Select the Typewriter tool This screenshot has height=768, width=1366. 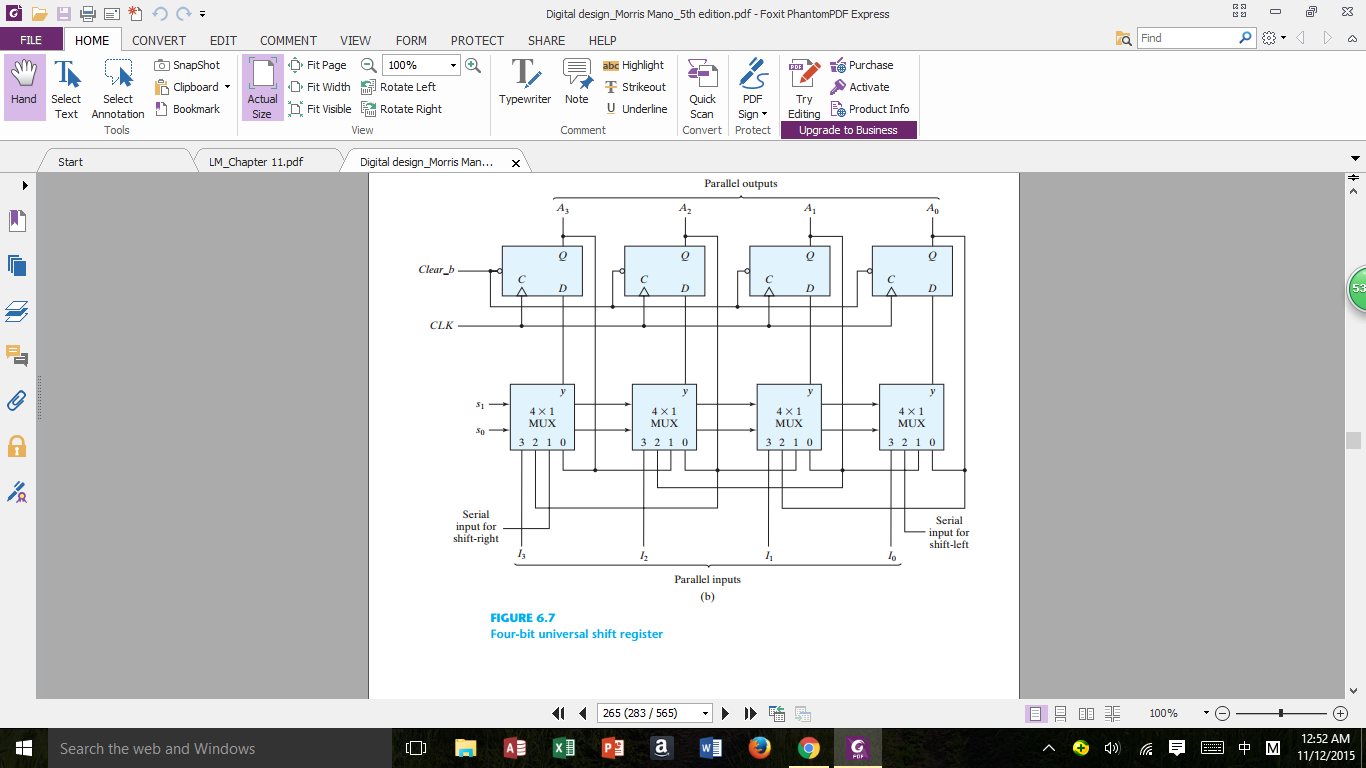525,82
